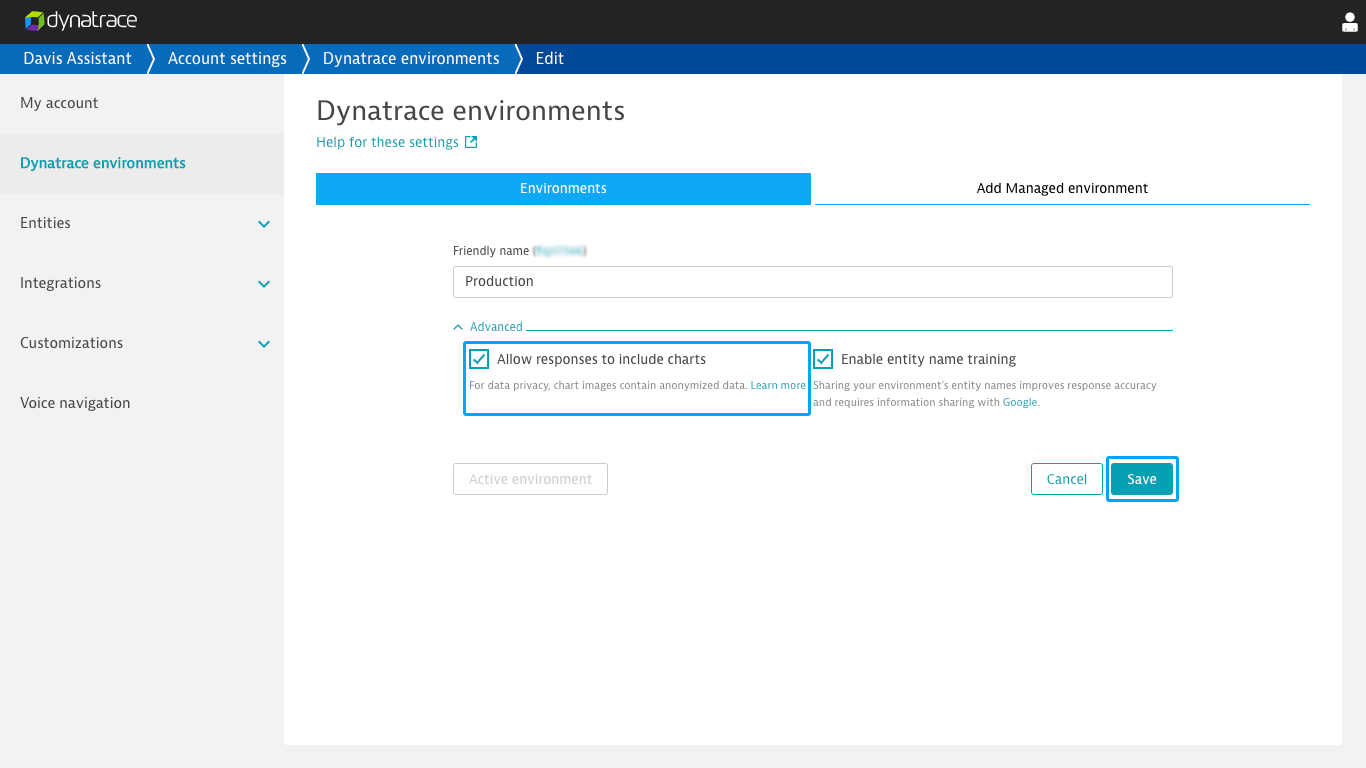Open the user profile icon

click(1350, 22)
